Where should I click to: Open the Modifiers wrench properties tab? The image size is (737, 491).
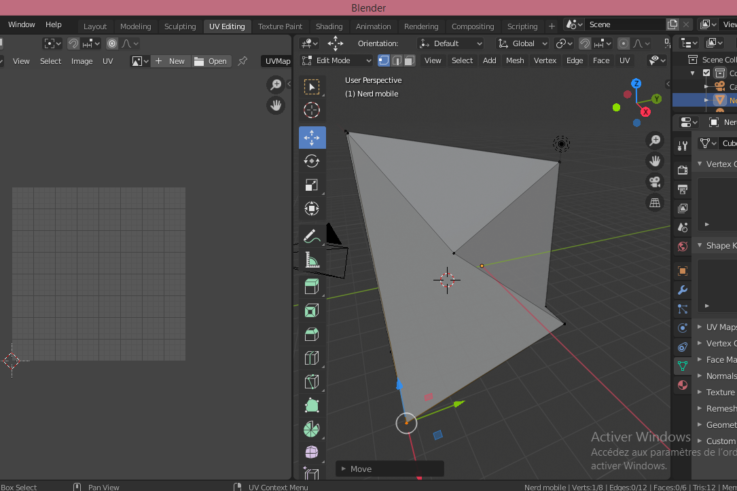pyautogui.click(x=682, y=290)
